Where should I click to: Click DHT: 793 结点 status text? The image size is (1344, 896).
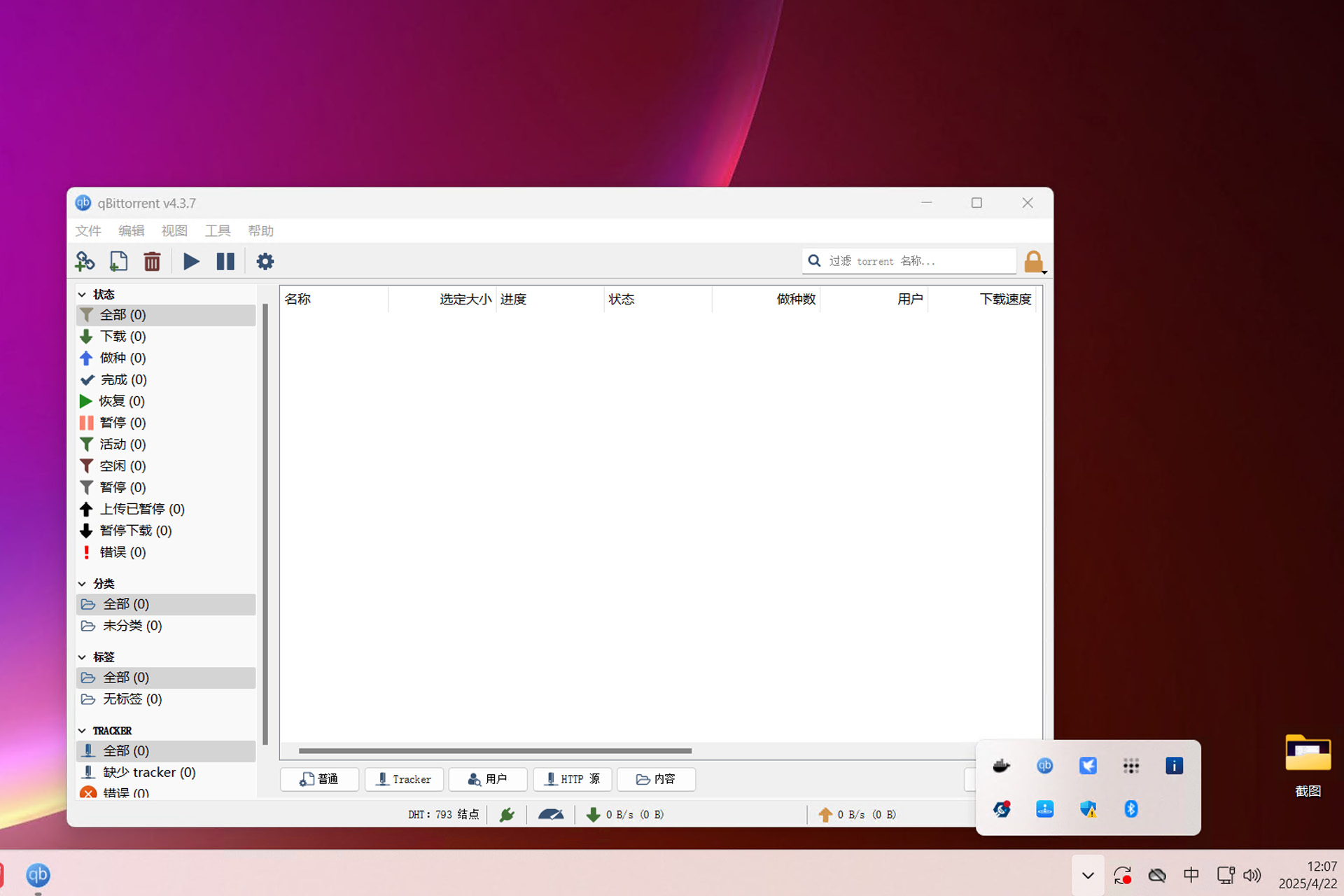point(444,814)
